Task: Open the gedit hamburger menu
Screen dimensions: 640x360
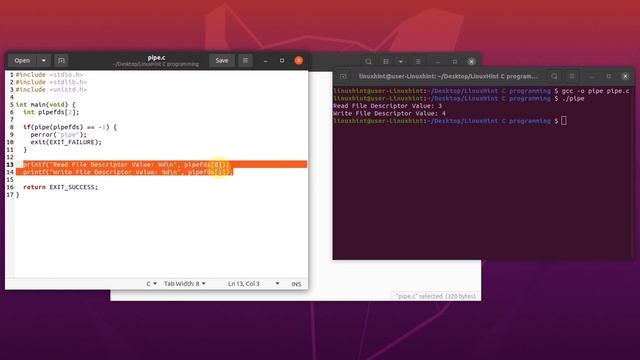Action: [x=245, y=60]
